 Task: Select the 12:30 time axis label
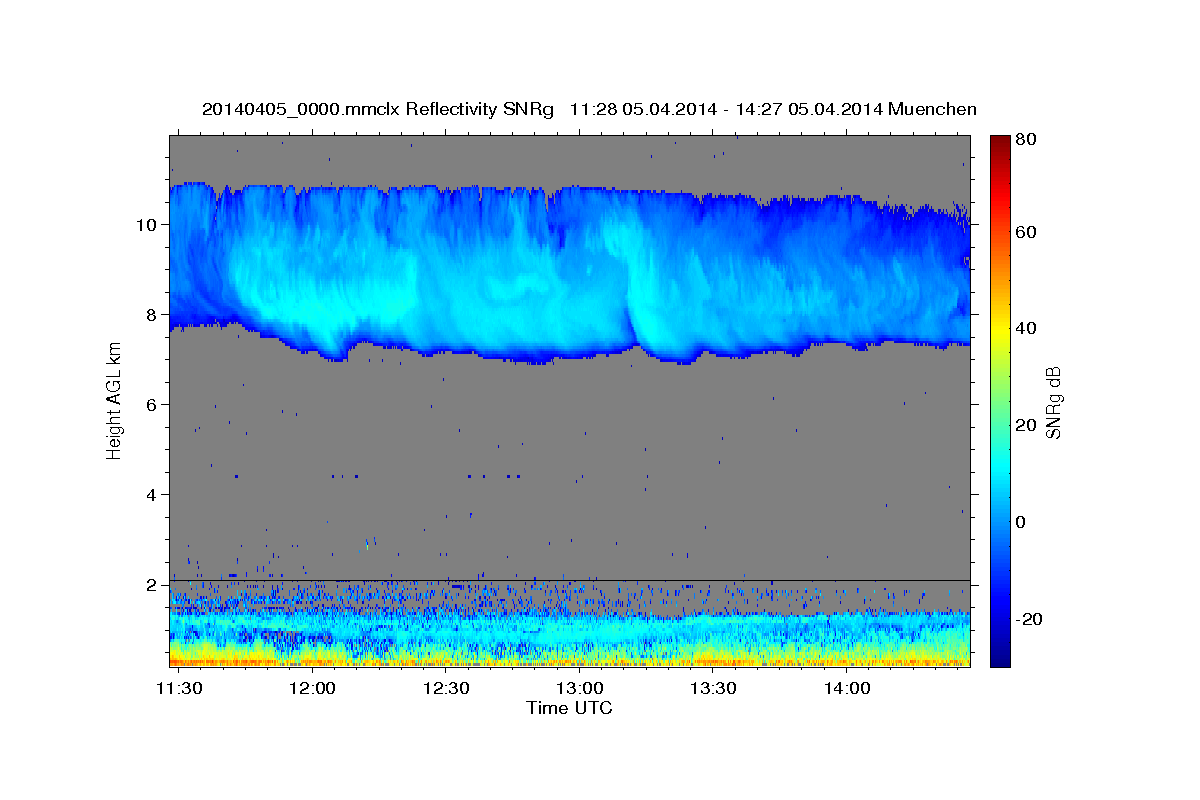coord(446,689)
